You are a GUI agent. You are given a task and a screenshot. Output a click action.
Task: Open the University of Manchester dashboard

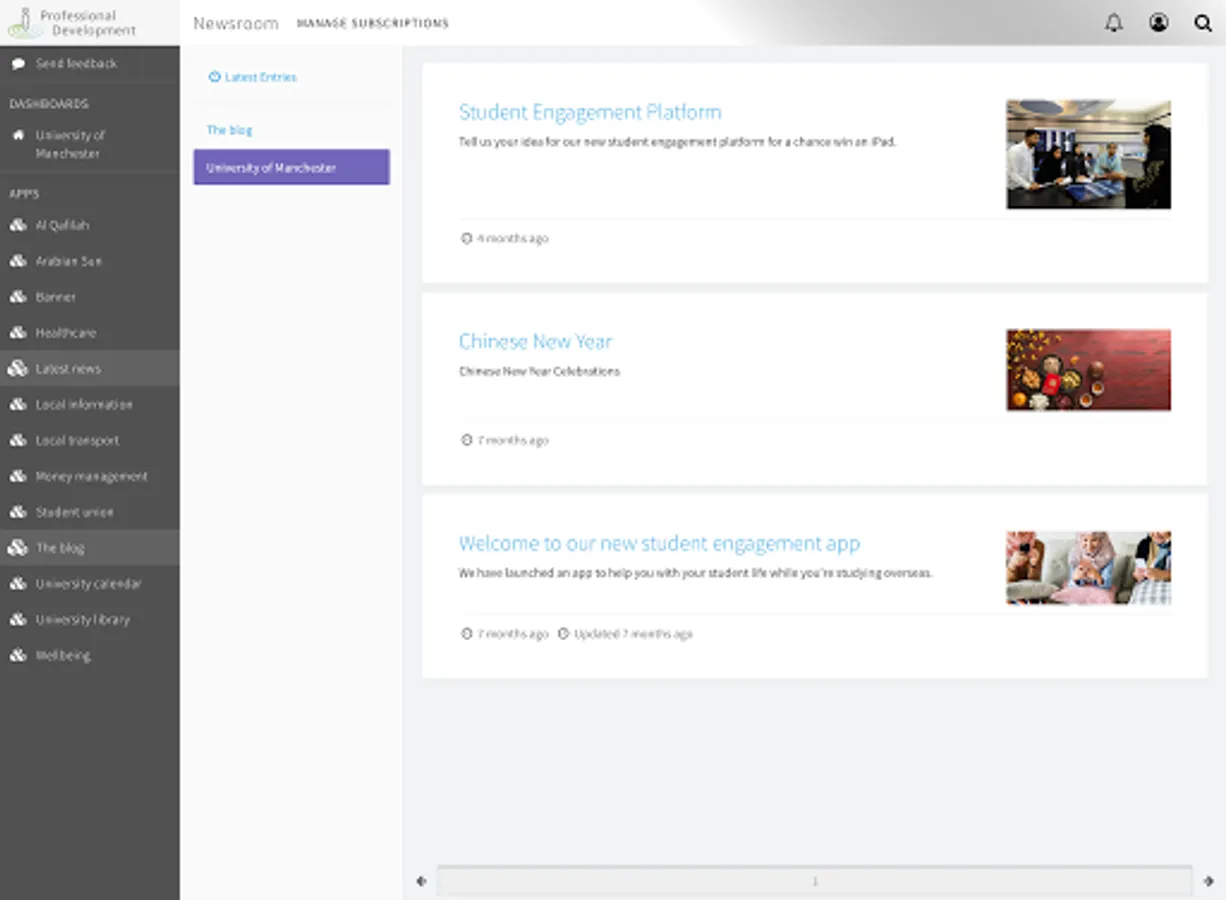(x=63, y=144)
